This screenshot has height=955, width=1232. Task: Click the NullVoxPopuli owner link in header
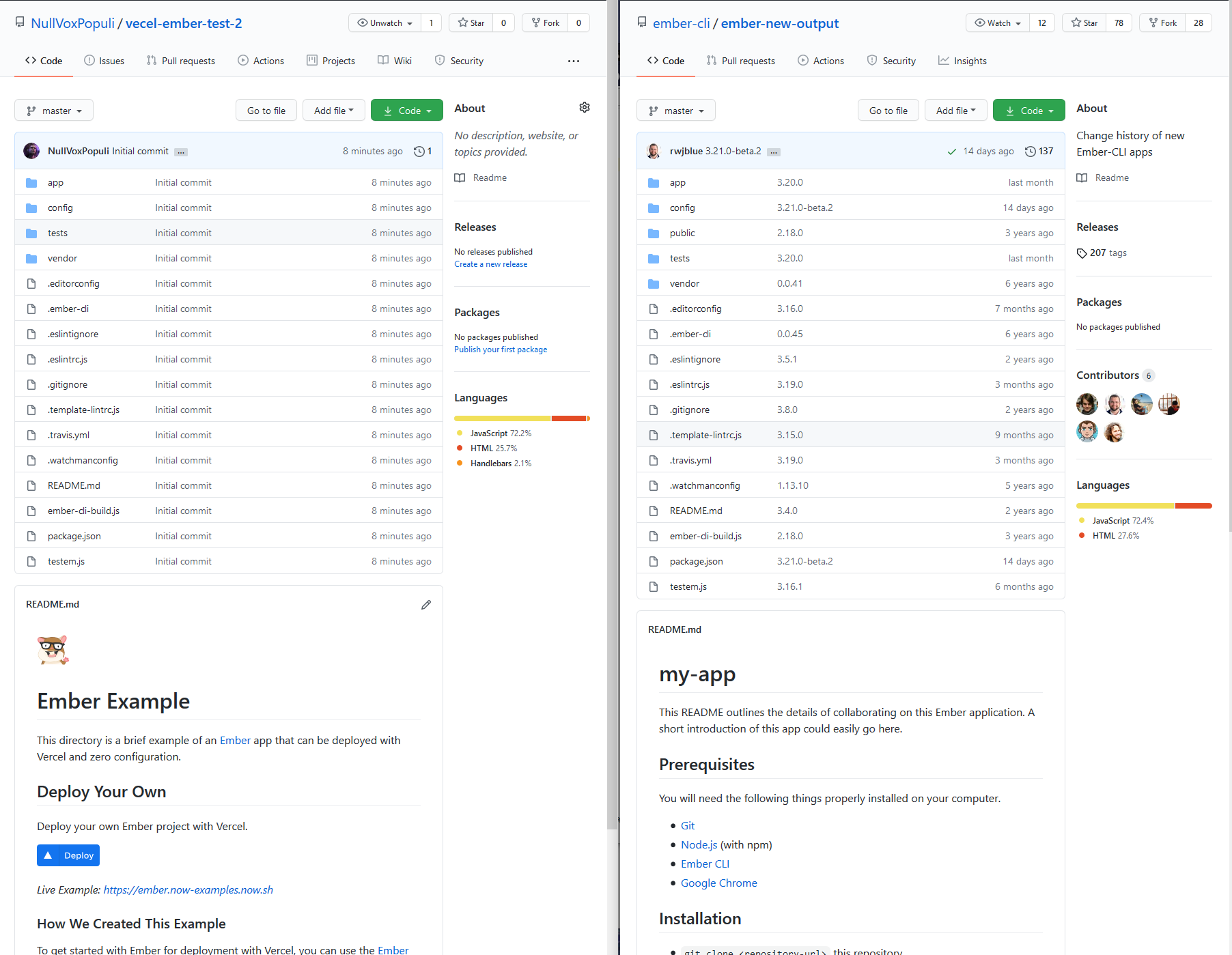coord(73,23)
